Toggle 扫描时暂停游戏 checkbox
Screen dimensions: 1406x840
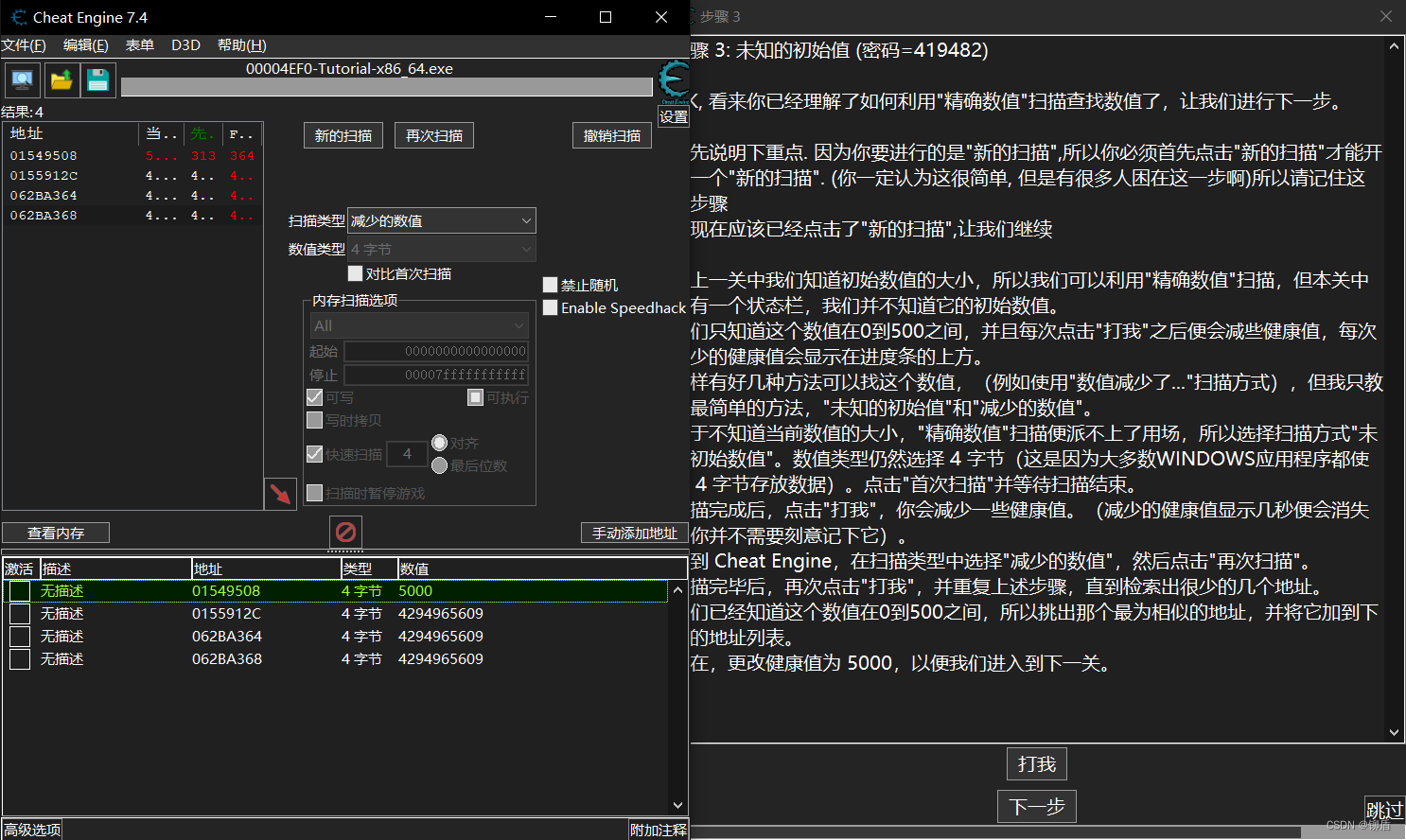coord(315,493)
